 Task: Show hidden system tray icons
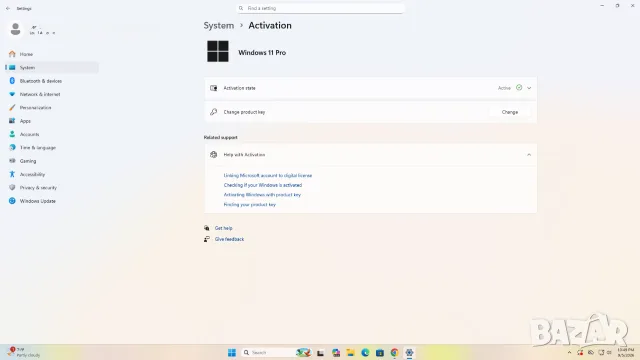click(x=569, y=352)
